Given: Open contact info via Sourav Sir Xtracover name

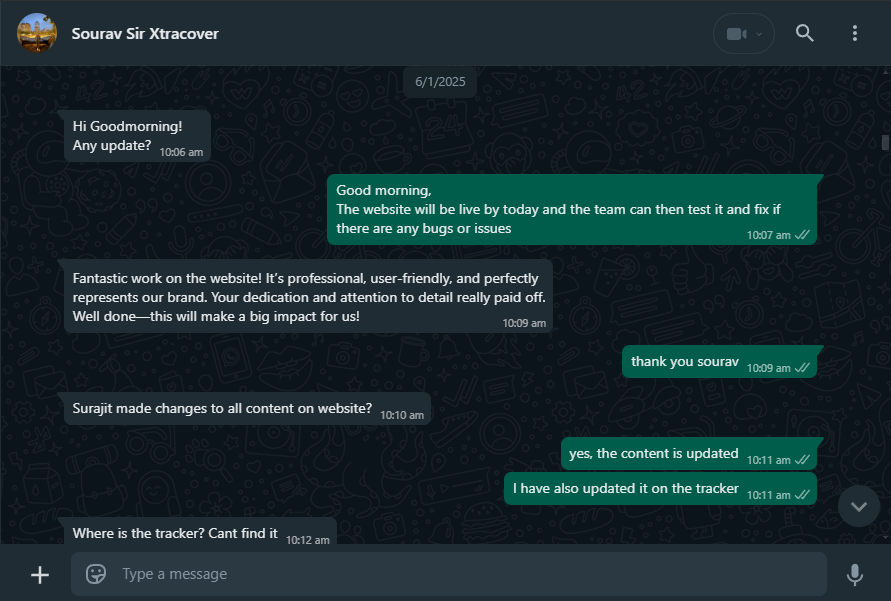Looking at the screenshot, I should (145, 34).
